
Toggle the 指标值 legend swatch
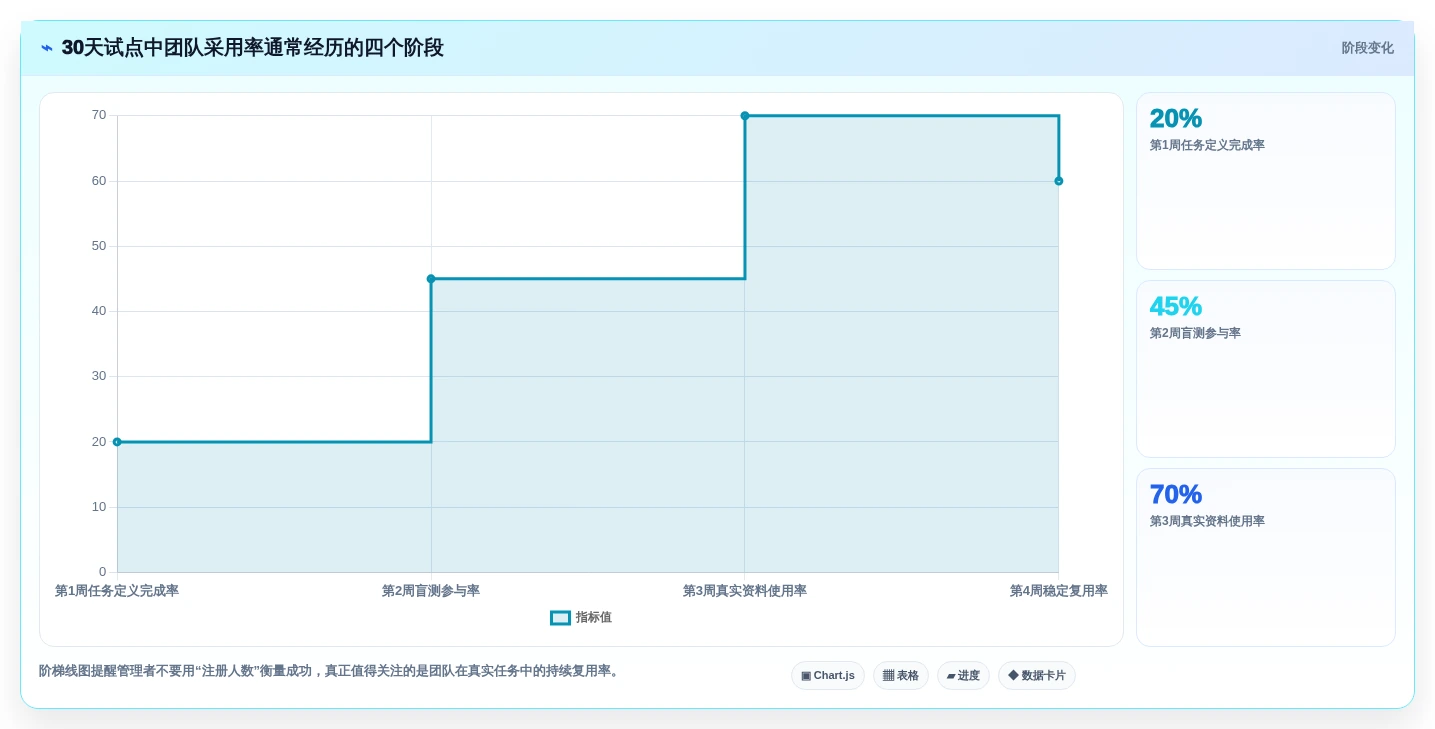[x=560, y=618]
